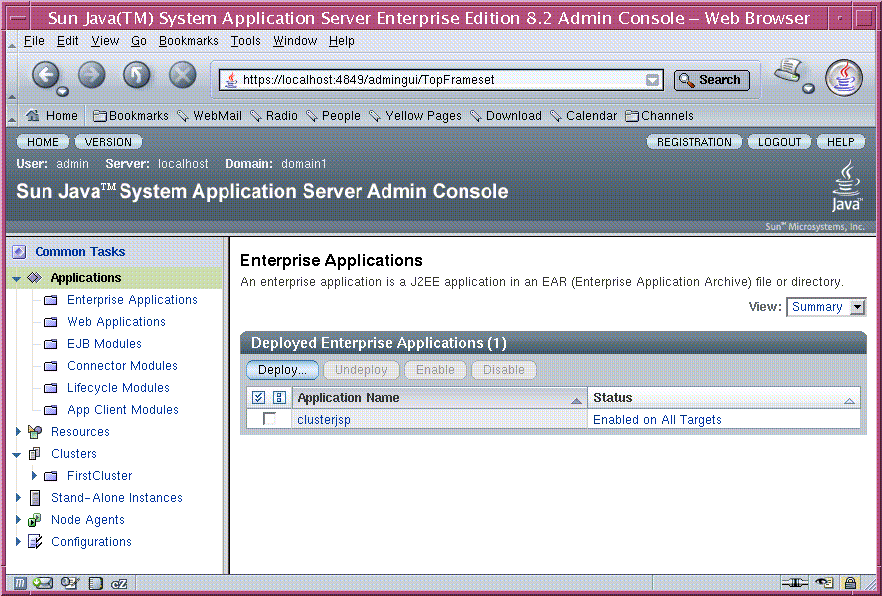This screenshot has height=596, width=882.
Task: Tick the clusterjsp row checkbox
Action: click(269, 419)
